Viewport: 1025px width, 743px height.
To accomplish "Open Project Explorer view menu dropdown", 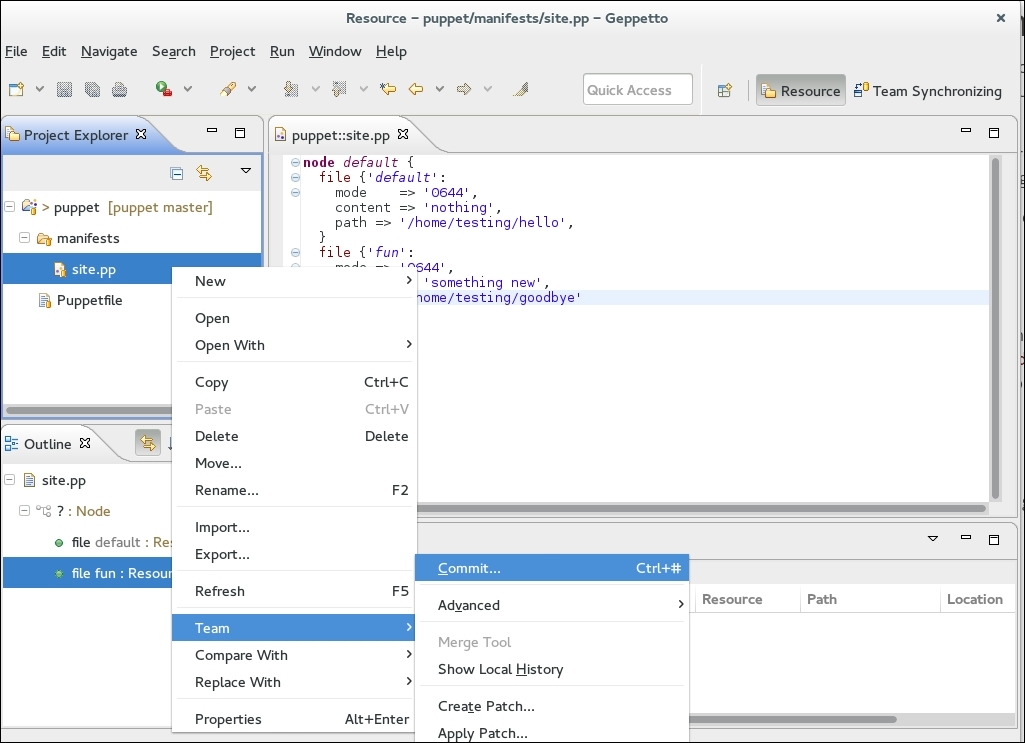I will (246, 172).
